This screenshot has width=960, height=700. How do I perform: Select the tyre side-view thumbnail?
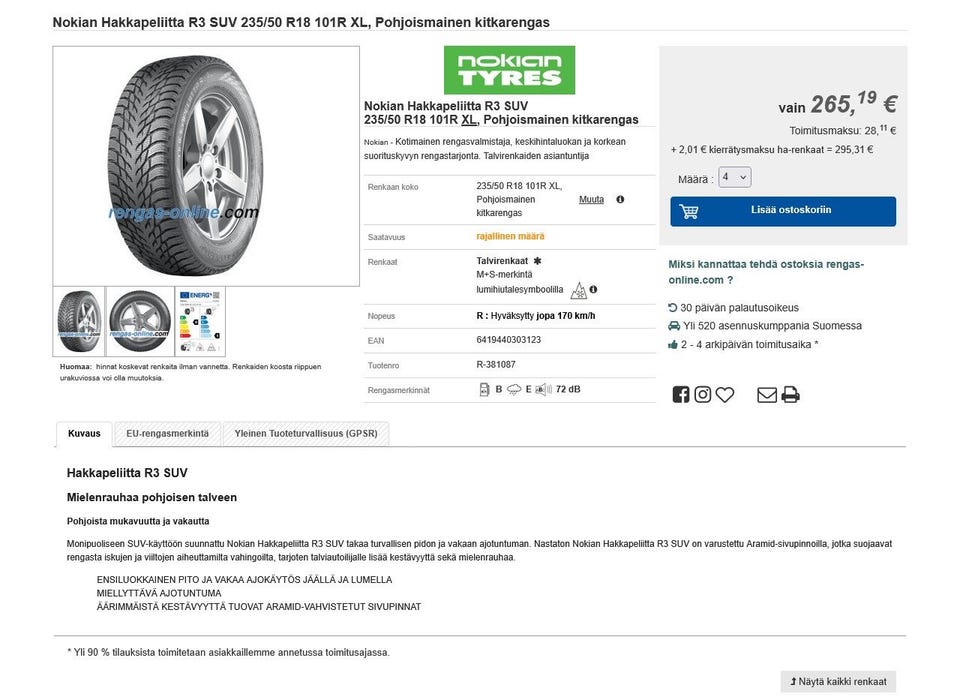pyautogui.click(x=140, y=322)
